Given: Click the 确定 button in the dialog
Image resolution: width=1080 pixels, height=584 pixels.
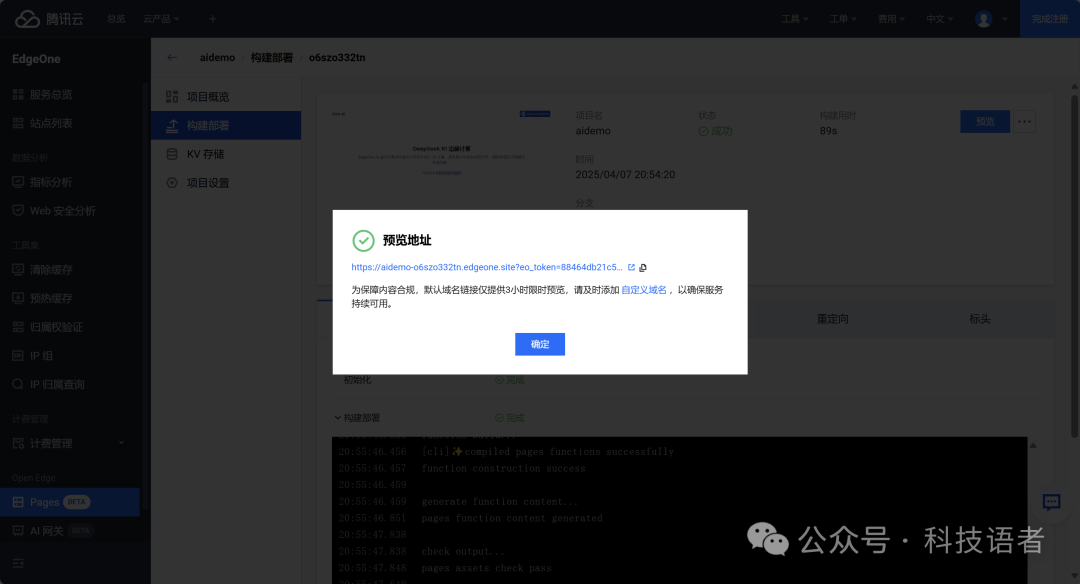Looking at the screenshot, I should click(539, 344).
